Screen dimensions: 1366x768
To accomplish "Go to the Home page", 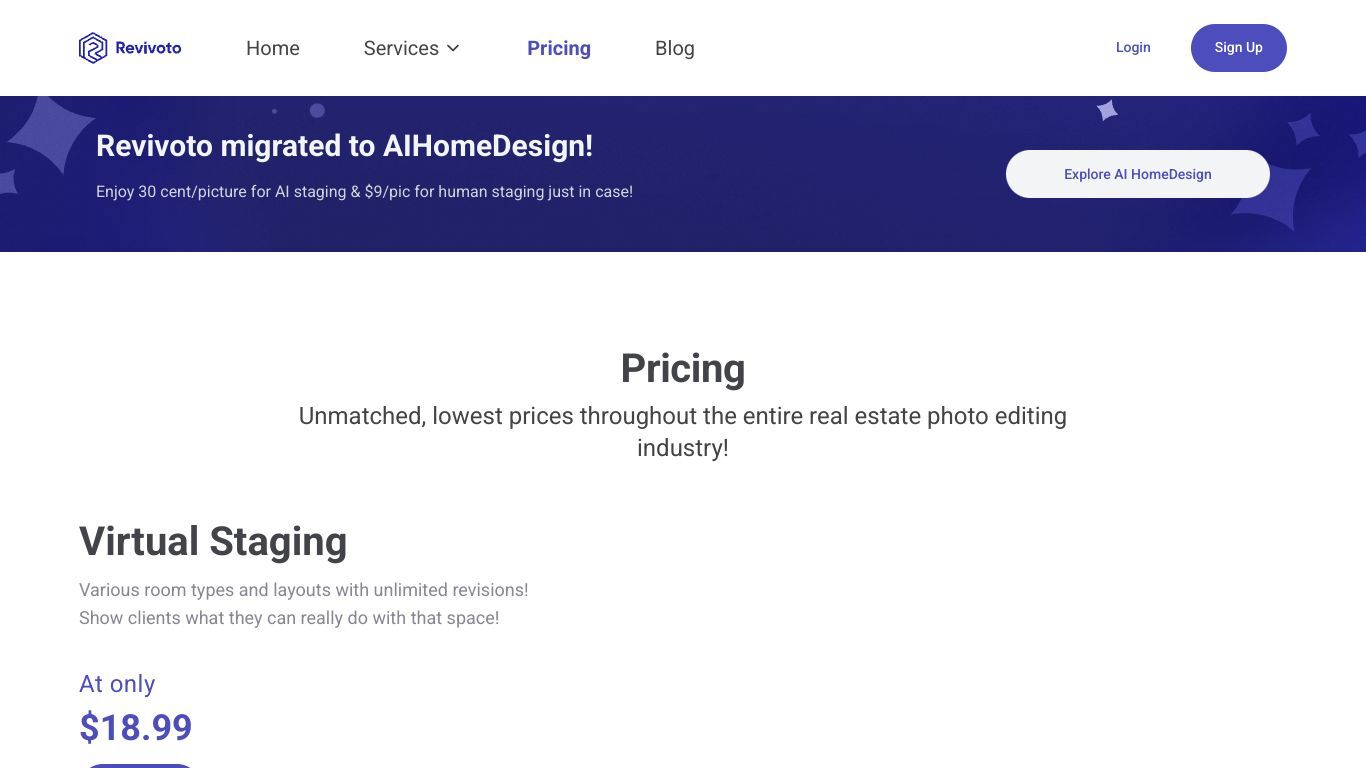I will tap(272, 48).
